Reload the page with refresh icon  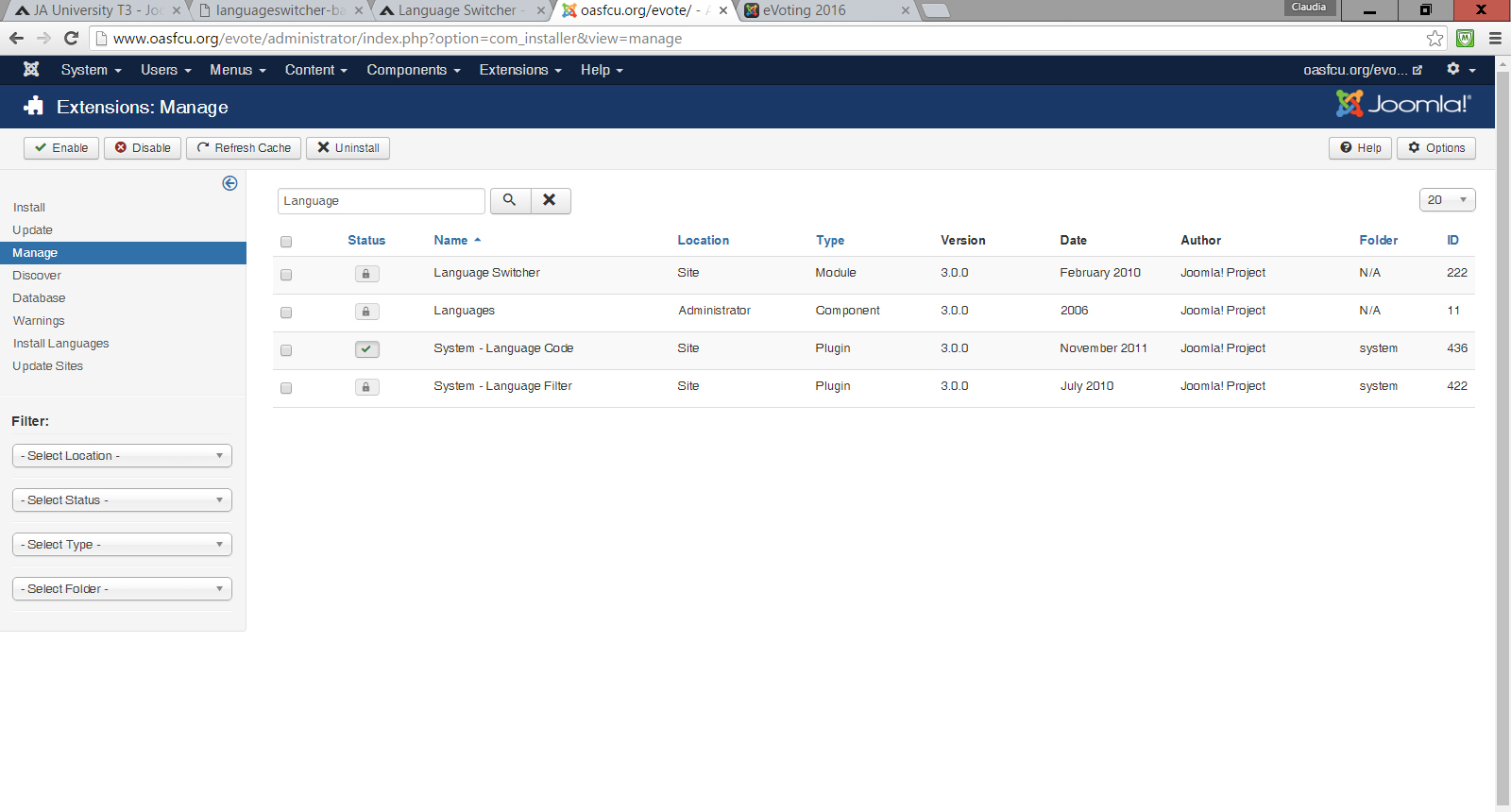coord(71,38)
